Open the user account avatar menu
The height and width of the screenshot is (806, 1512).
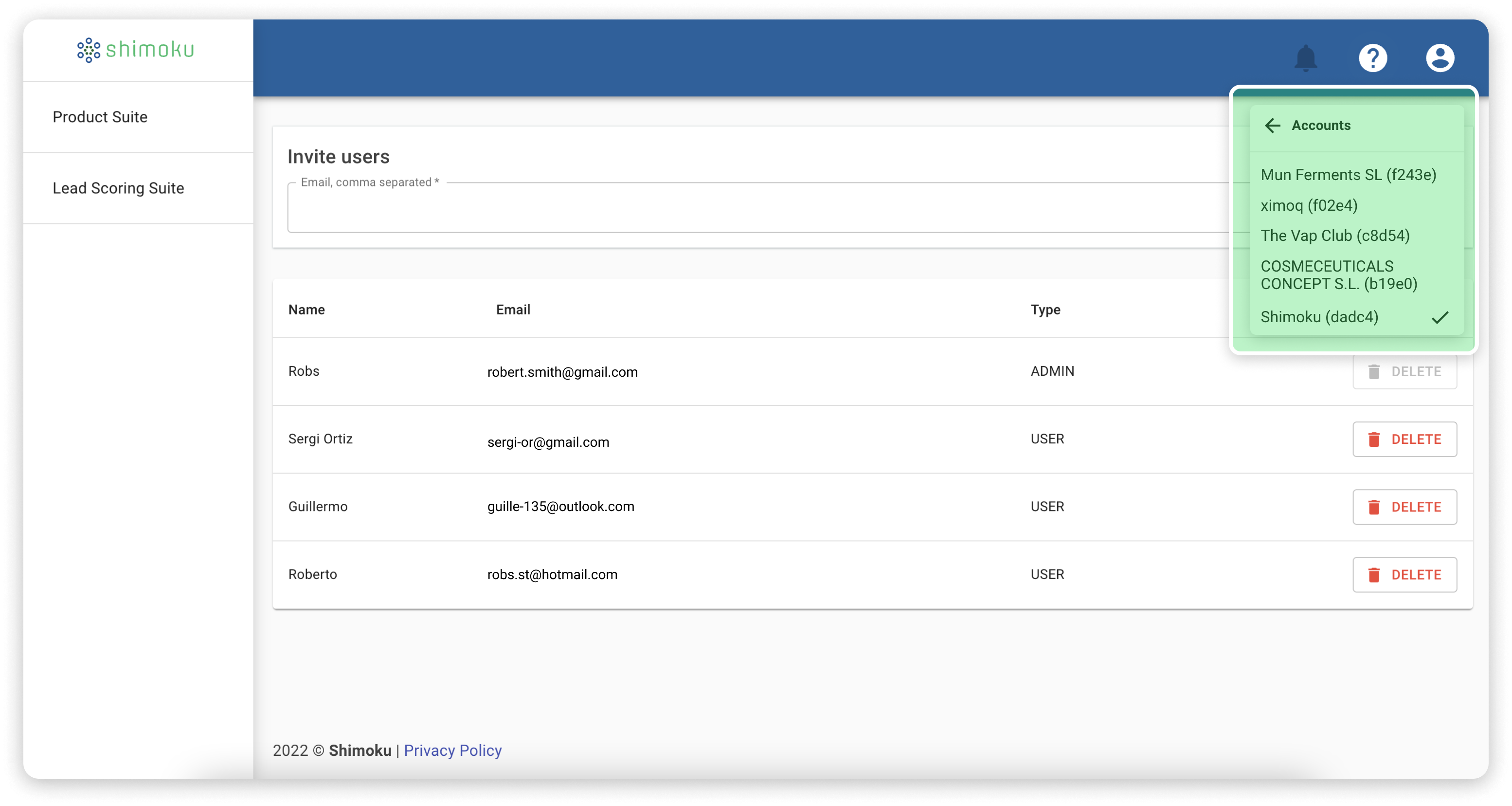point(1440,58)
